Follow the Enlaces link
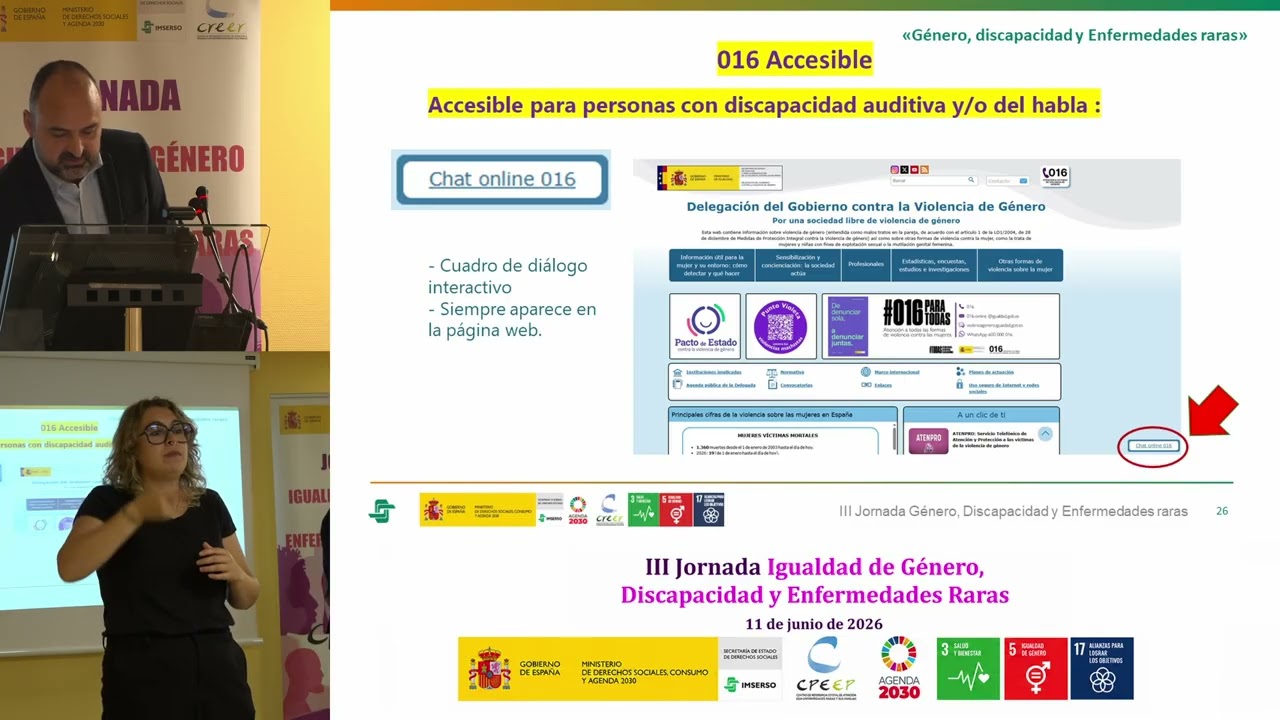This screenshot has height=720, width=1280. tap(883, 385)
